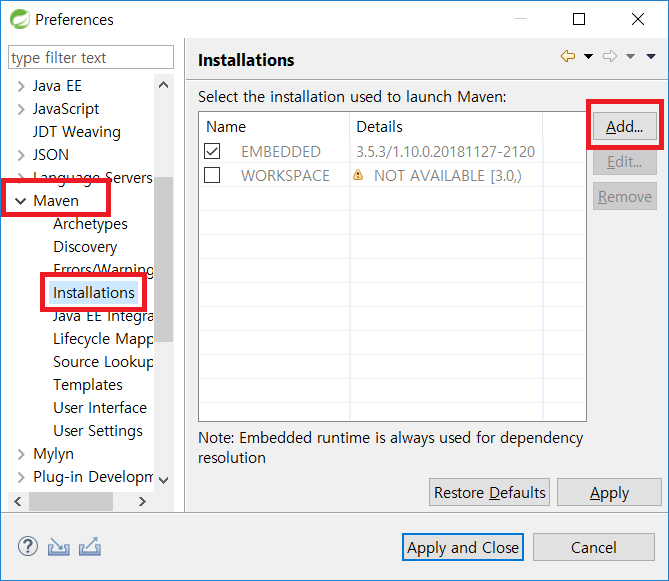Click the tree scroll up arrow
This screenshot has width=669, height=581.
point(163,85)
